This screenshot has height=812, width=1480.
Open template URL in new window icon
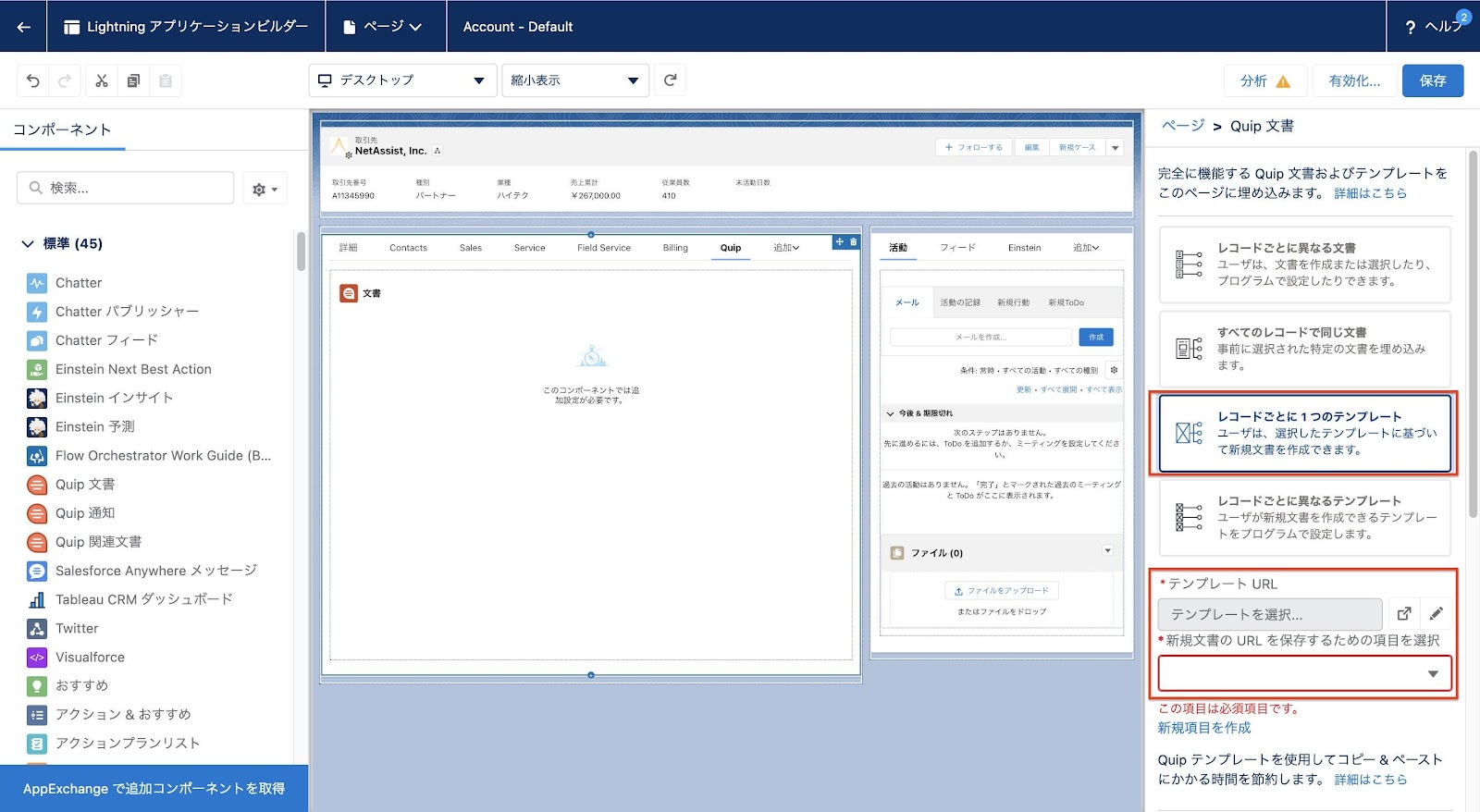(1404, 614)
